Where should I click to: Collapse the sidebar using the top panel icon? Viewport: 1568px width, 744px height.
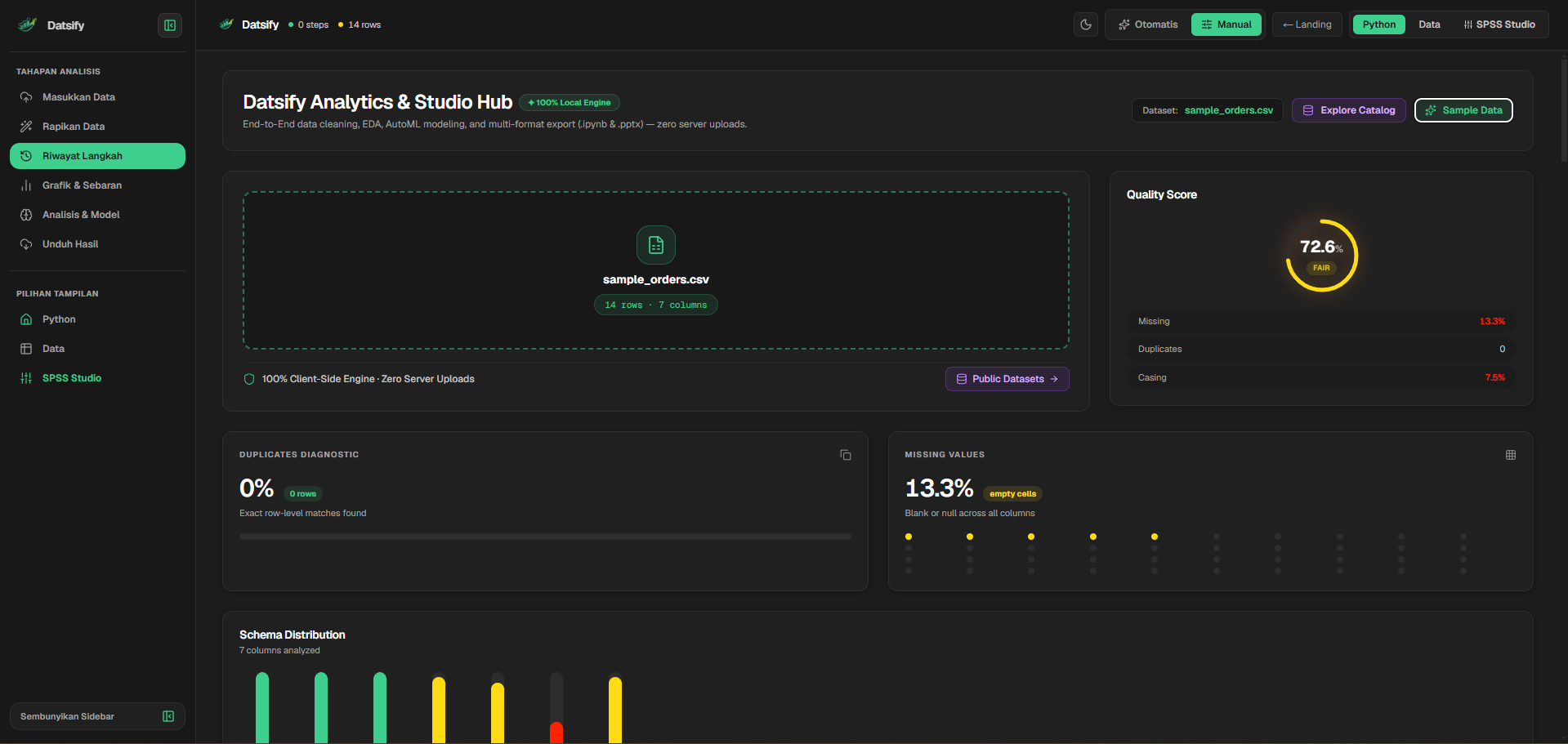pos(170,25)
